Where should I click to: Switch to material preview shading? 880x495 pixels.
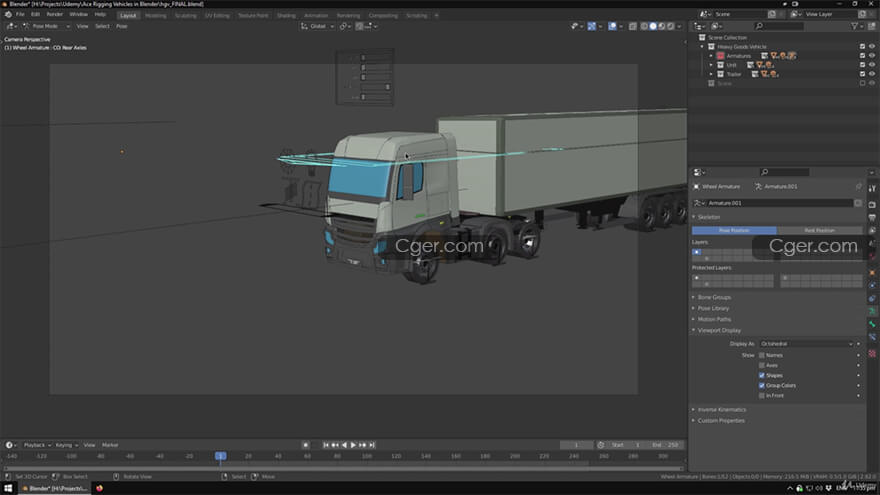(x=662, y=26)
